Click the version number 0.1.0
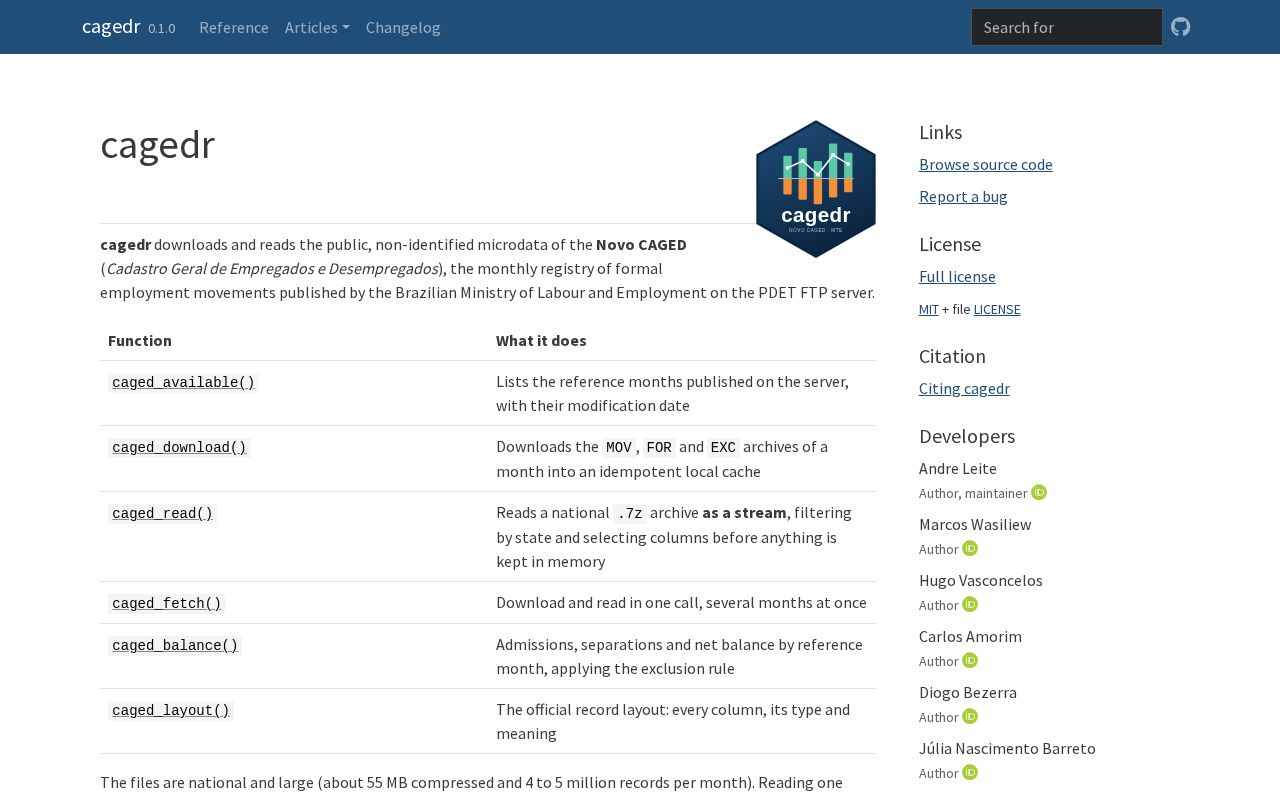 point(162,28)
